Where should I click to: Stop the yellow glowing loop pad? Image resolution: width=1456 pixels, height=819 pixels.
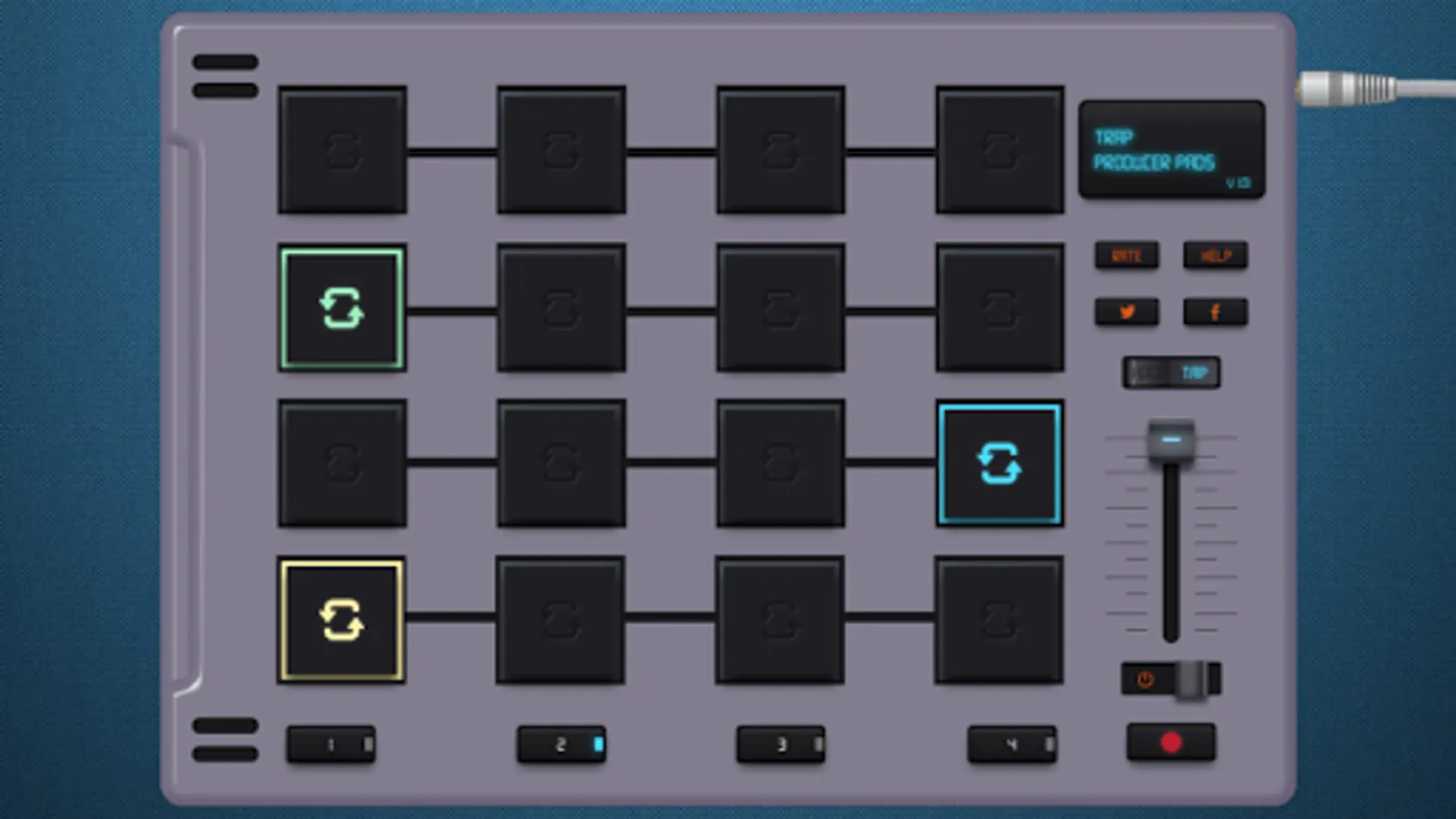(341, 621)
